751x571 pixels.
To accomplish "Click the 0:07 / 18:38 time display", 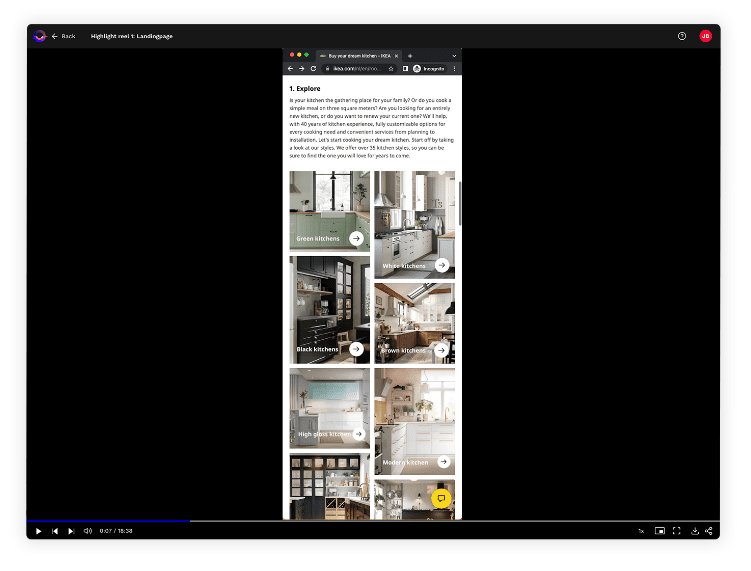I will 116,531.
